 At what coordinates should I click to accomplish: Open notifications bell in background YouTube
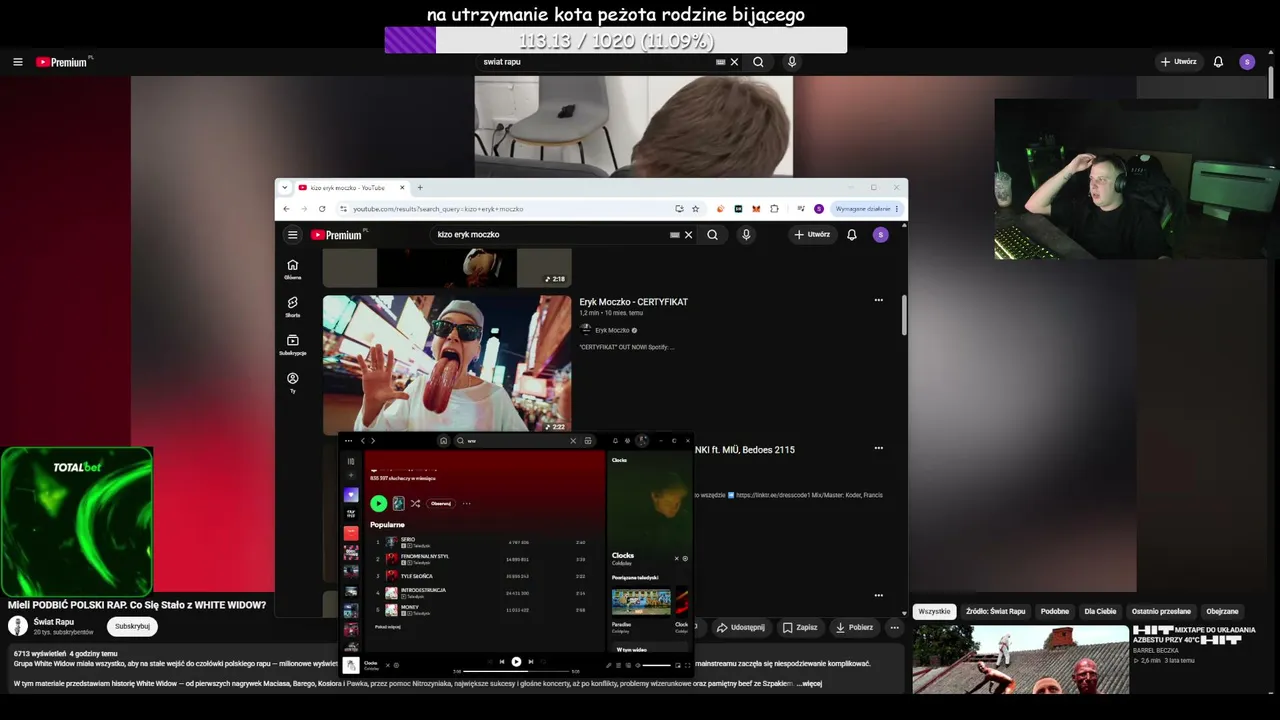coord(1218,62)
